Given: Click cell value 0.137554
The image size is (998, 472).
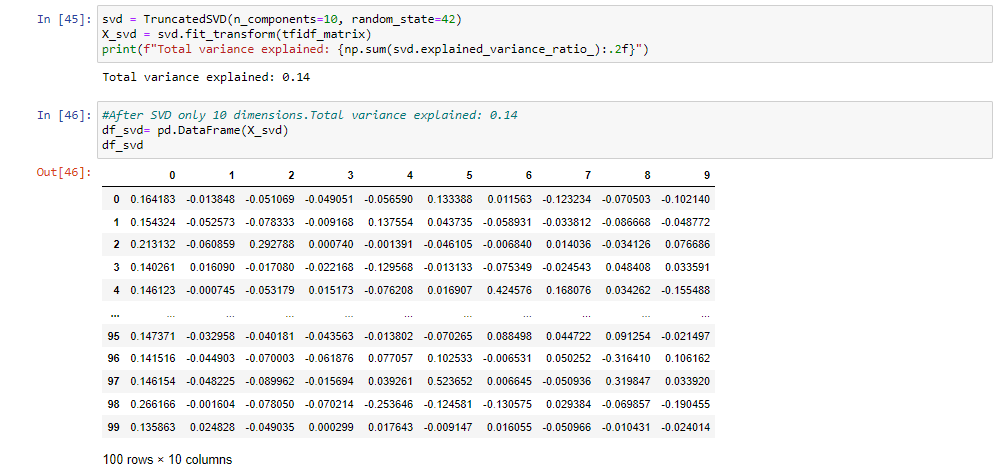Looking at the screenshot, I should (x=391, y=223).
